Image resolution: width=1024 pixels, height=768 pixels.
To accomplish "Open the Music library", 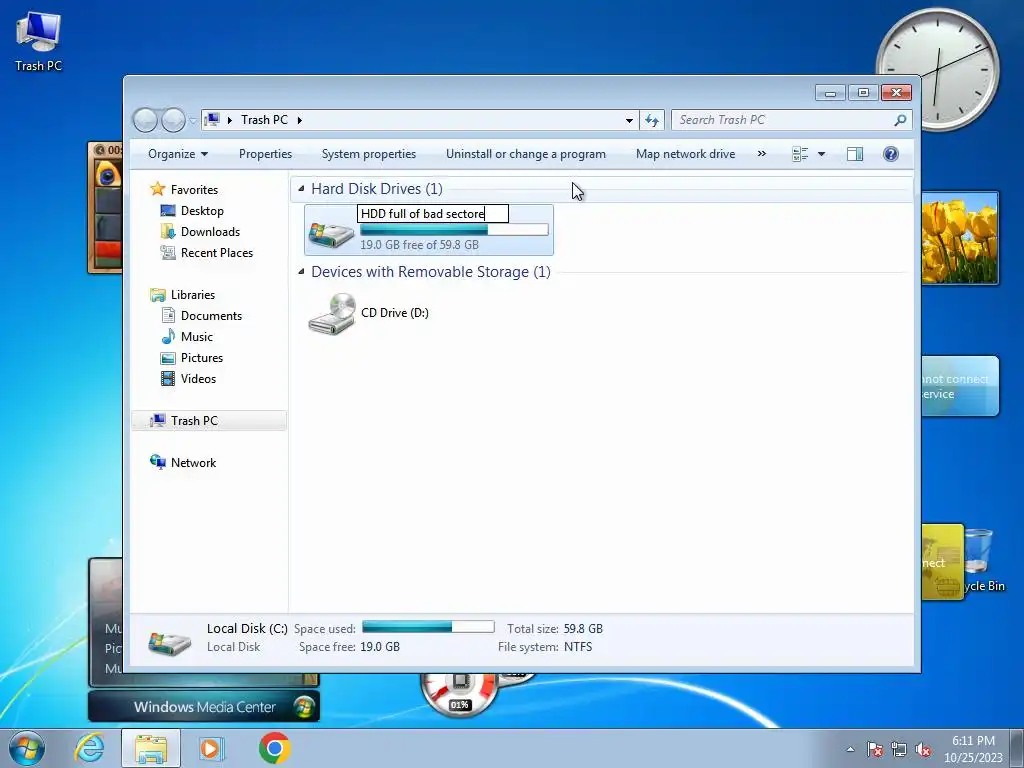I will [x=197, y=337].
